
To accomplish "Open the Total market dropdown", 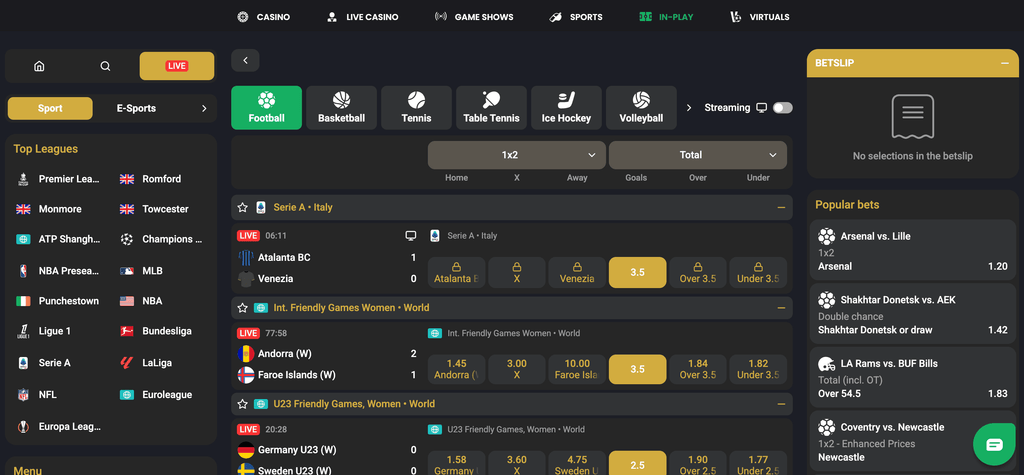I will (x=697, y=155).
